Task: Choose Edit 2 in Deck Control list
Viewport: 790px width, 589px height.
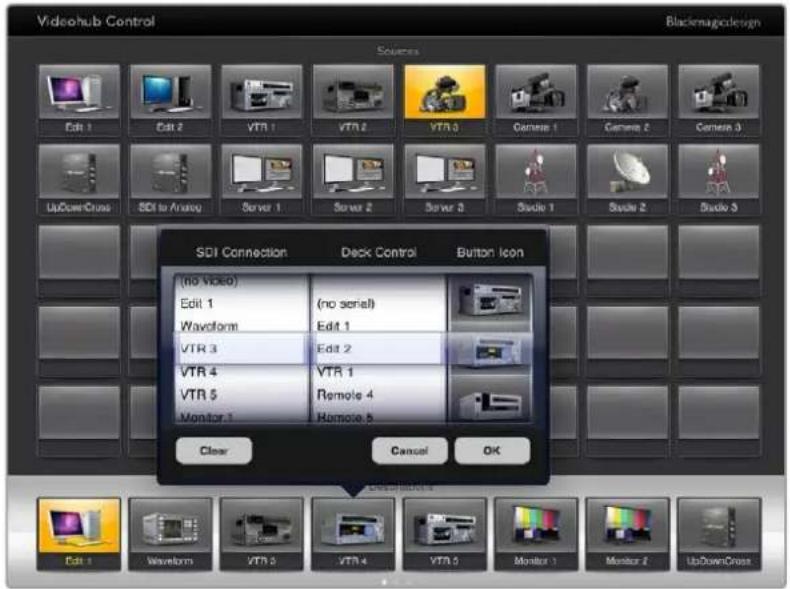Action: (x=378, y=349)
